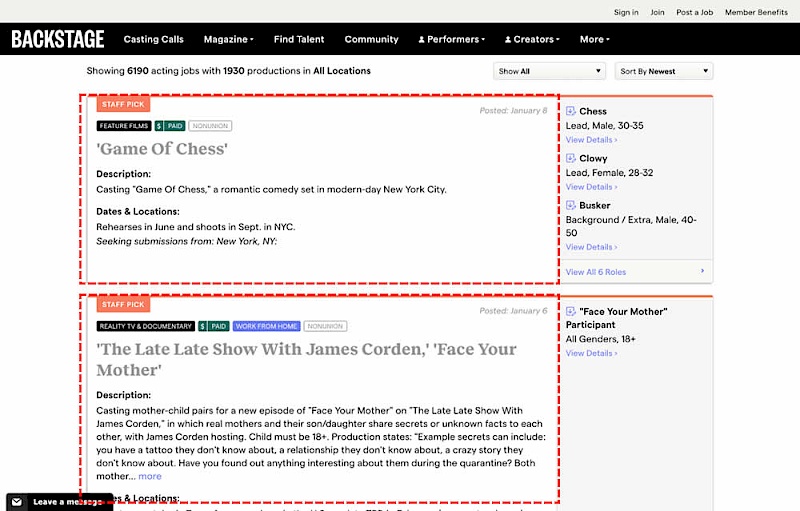Expand description with the "more" link

(149, 476)
